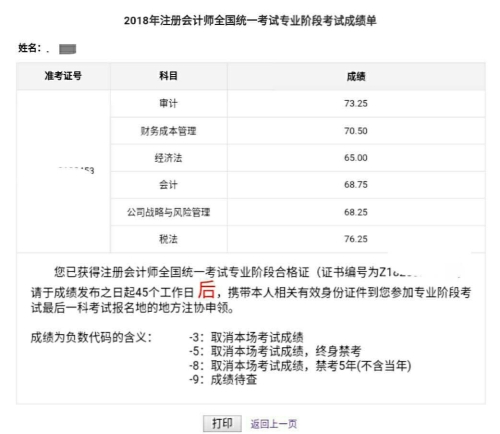Select the 会计 subject cell

click(169, 185)
